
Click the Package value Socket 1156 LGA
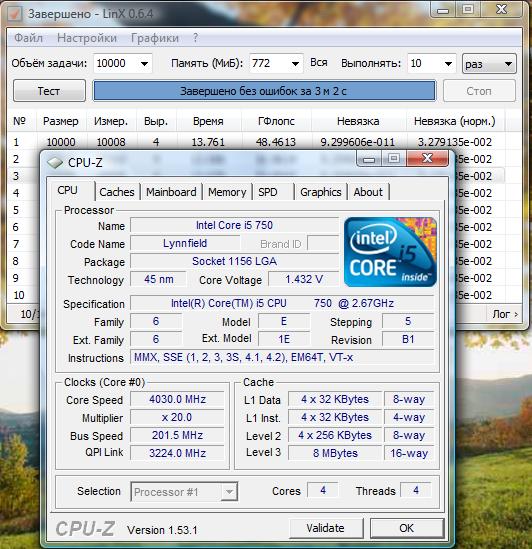tap(234, 261)
